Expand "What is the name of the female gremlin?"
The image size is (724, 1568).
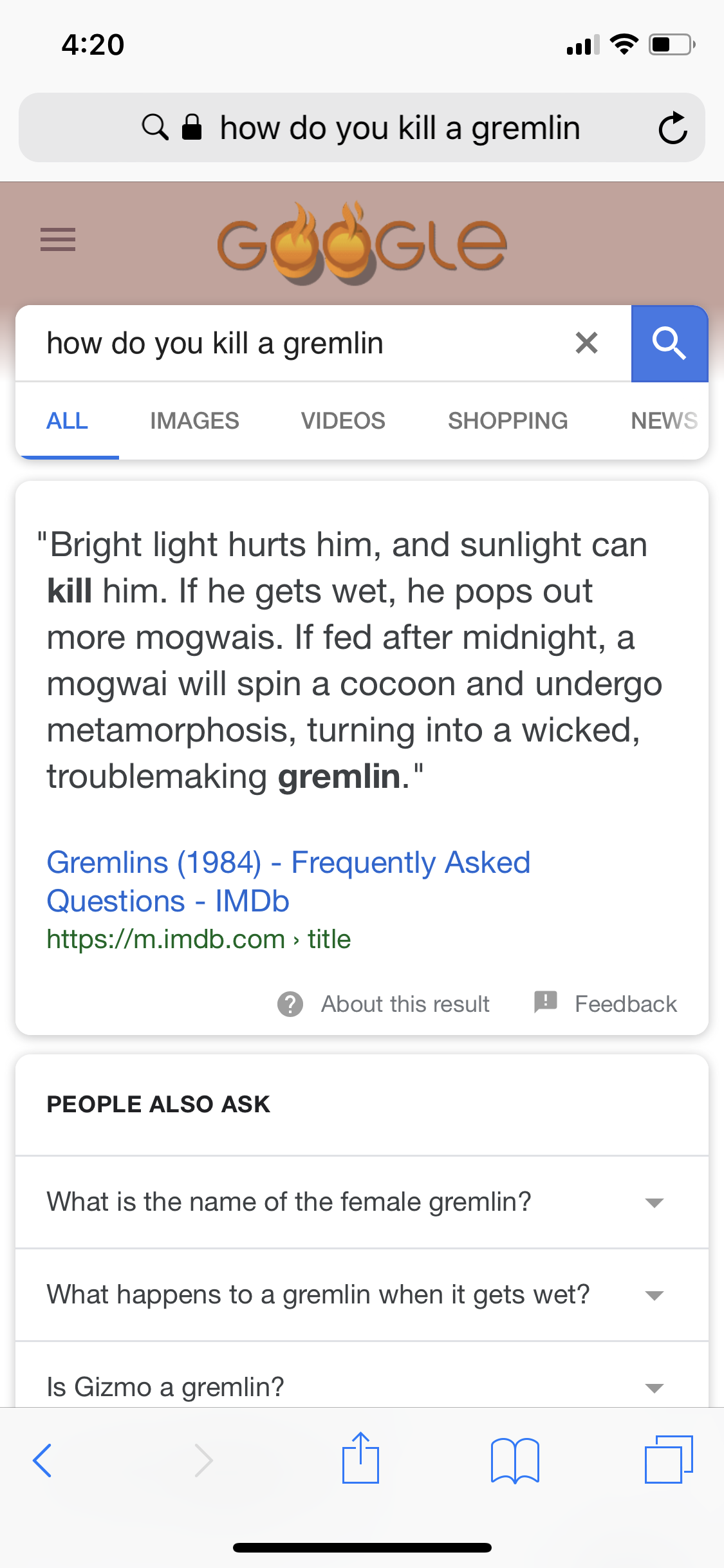pos(362,1202)
